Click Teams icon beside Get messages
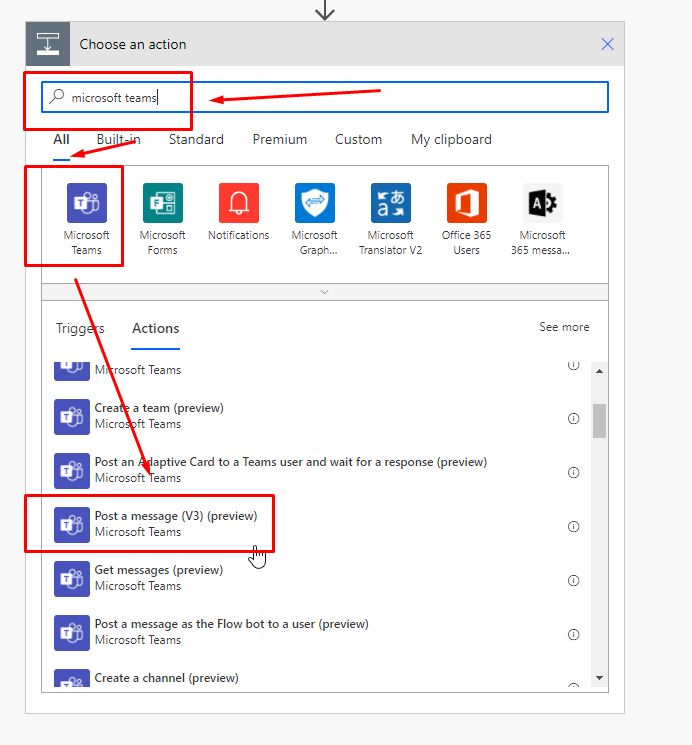The image size is (692, 745). [x=72, y=579]
